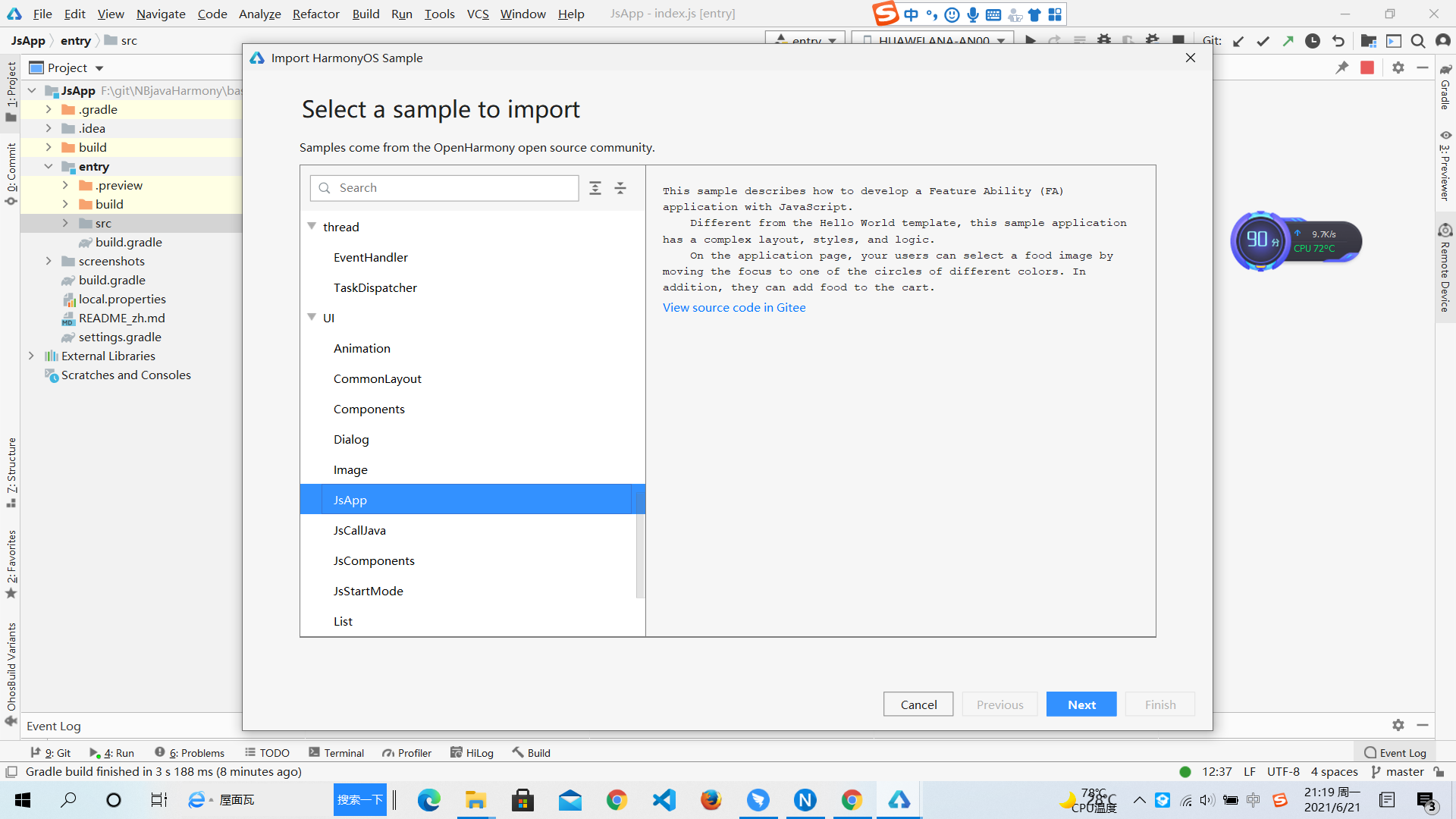This screenshot has height=819, width=1456.
Task: Click the expand all icon beside Search
Action: (x=595, y=188)
